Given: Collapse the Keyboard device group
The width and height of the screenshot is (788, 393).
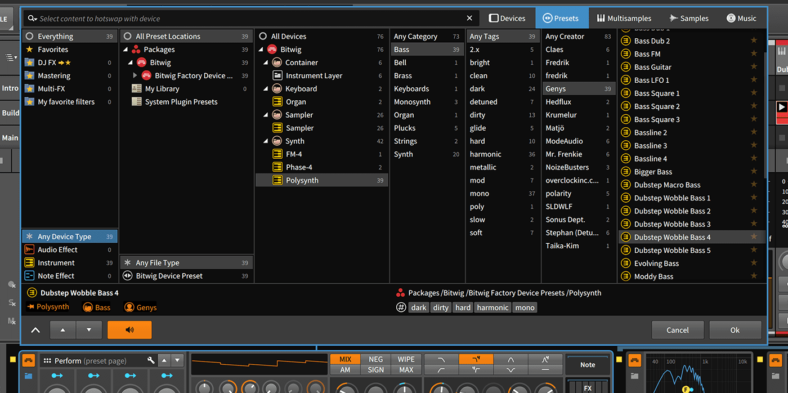Looking at the screenshot, I should pyautogui.click(x=266, y=88).
